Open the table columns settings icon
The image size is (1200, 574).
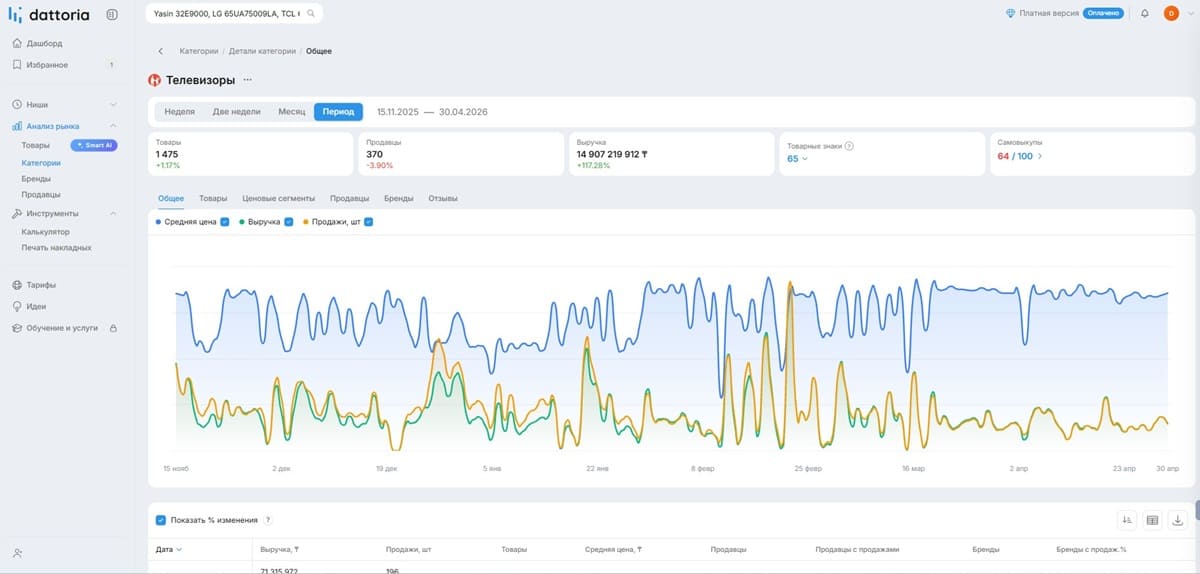click(x=1152, y=520)
